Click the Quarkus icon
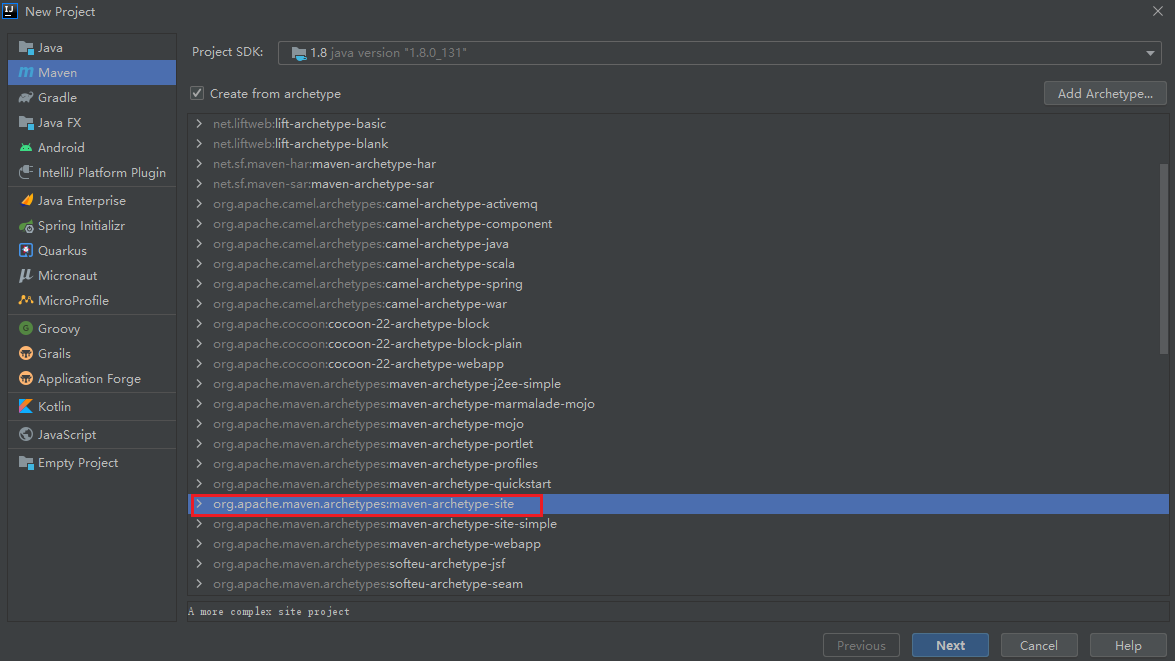This screenshot has width=1175, height=661. (26, 250)
